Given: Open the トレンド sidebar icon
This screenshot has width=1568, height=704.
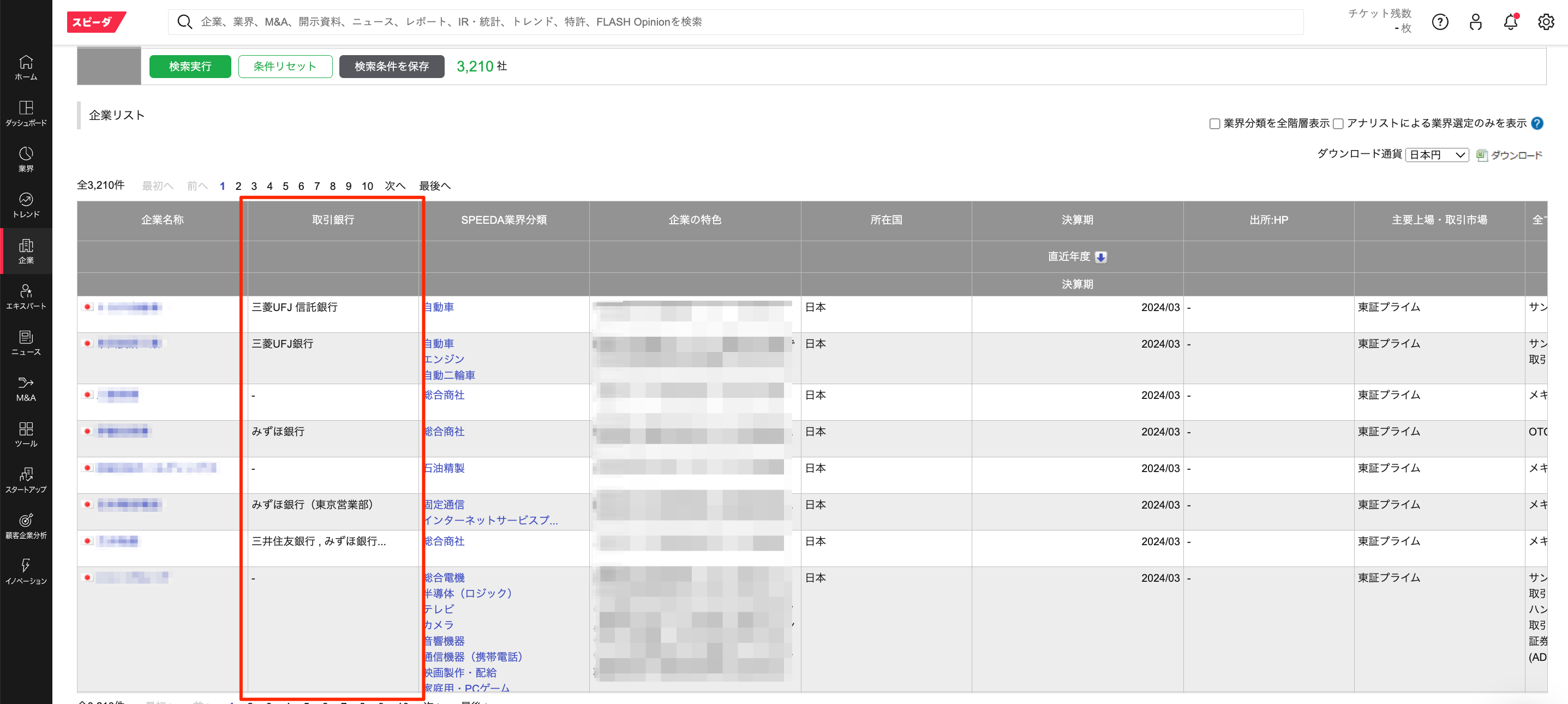Looking at the screenshot, I should [x=26, y=205].
